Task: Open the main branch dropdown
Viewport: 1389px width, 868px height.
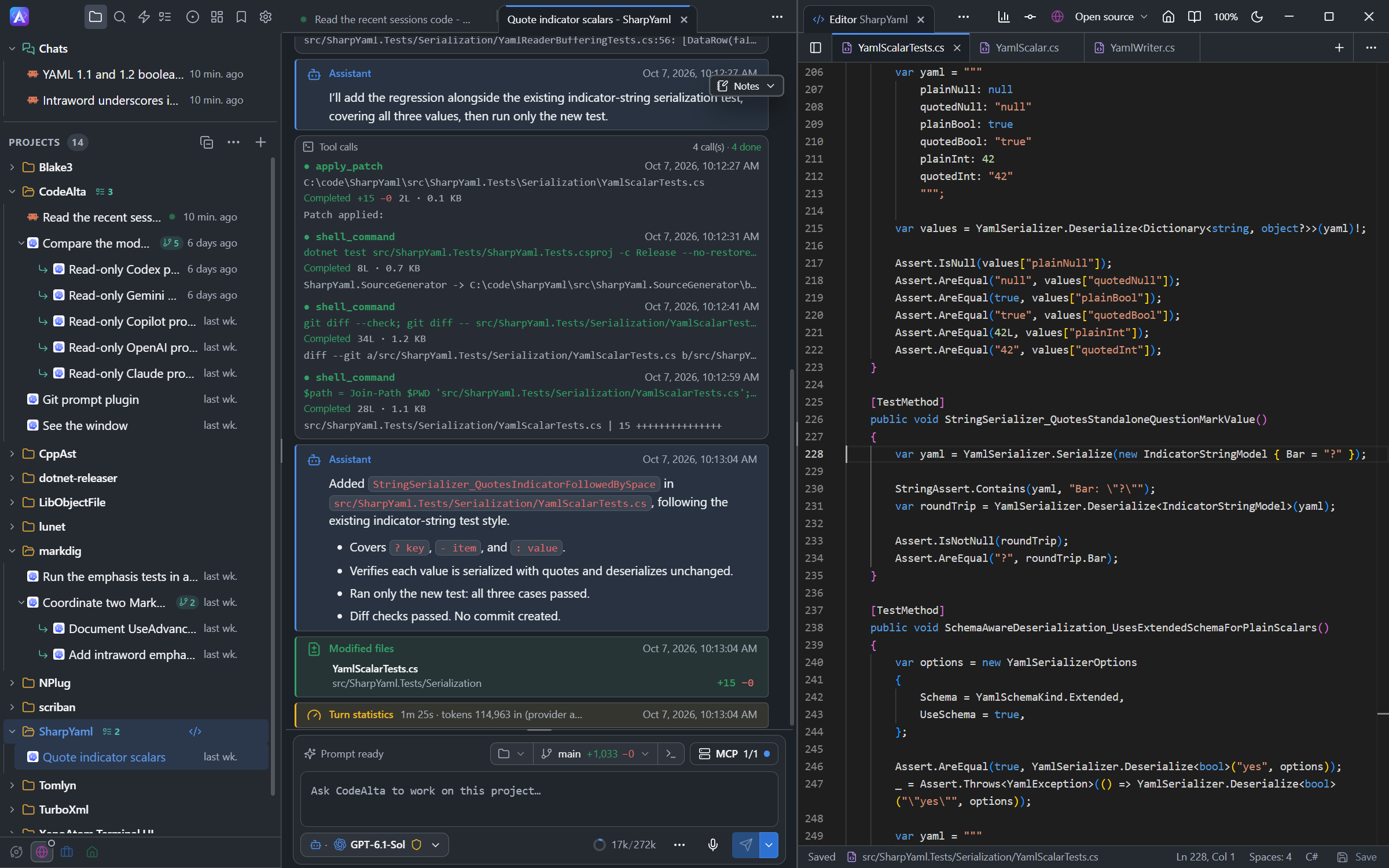Action: 595,753
